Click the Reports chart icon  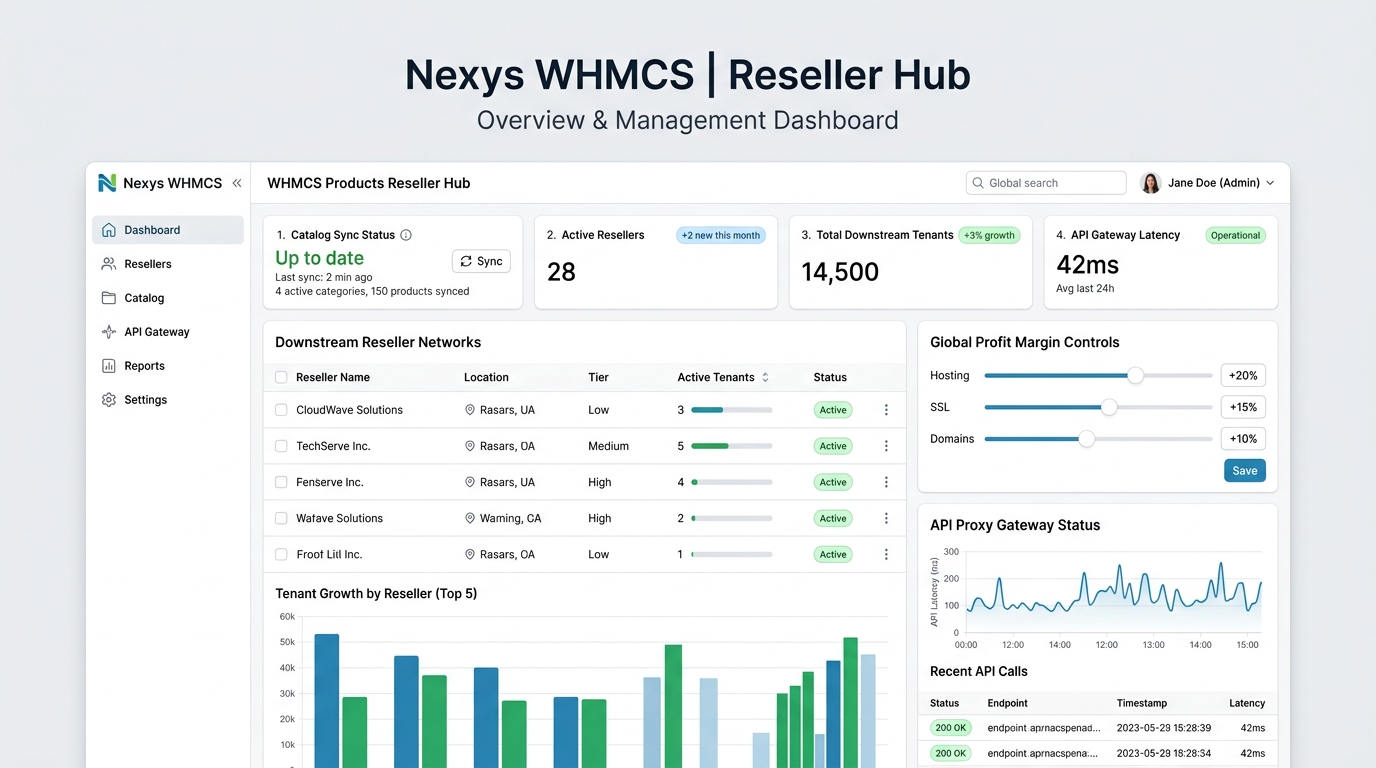[109, 366]
